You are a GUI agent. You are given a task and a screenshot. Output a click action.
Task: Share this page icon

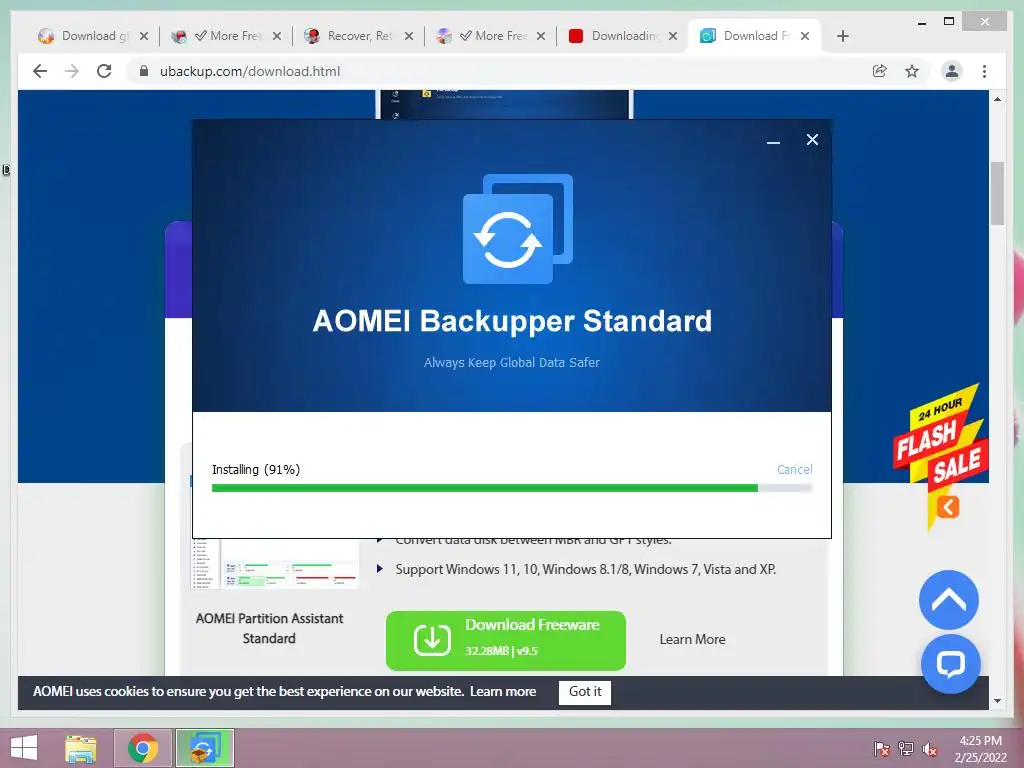[880, 71]
